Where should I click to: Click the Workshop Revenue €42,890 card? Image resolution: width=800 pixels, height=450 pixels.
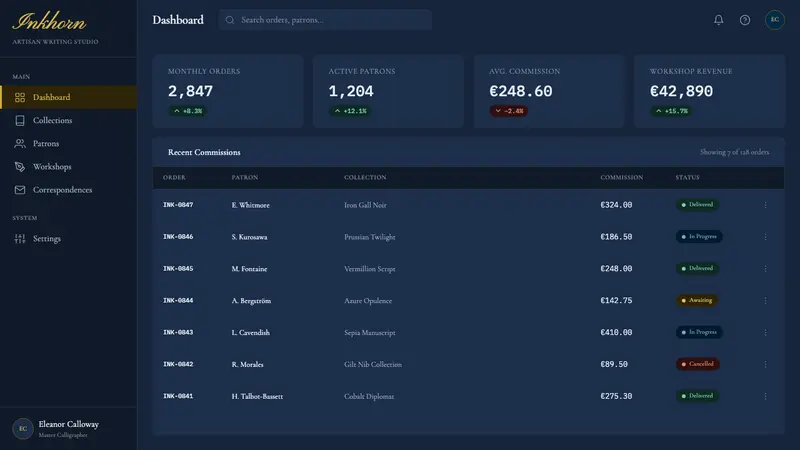(x=710, y=91)
